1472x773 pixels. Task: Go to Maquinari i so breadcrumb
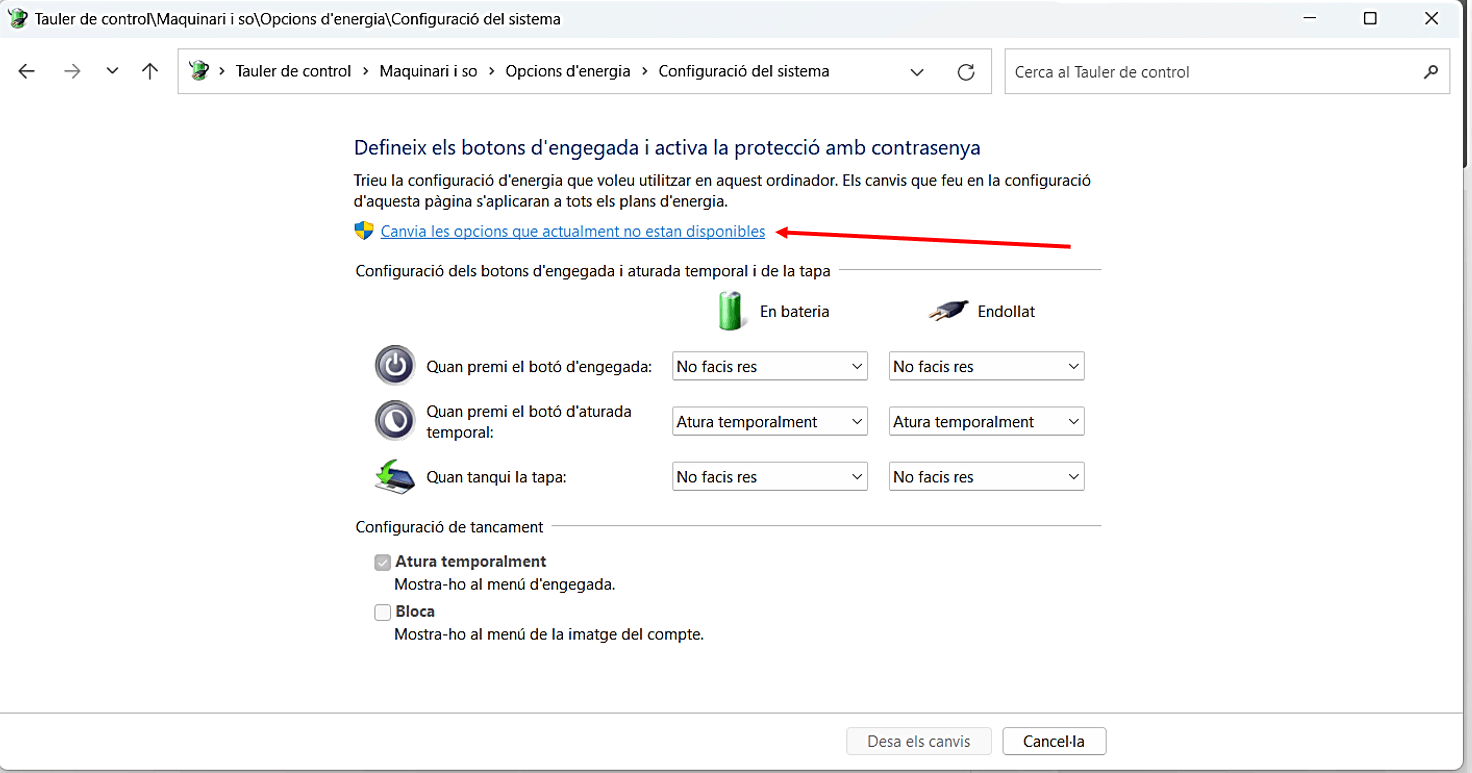[x=428, y=72]
